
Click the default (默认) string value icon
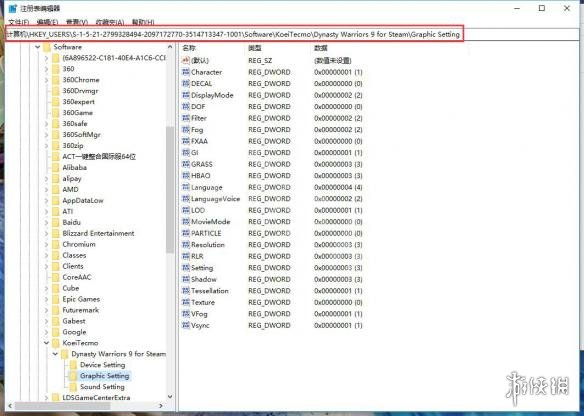tap(185, 60)
